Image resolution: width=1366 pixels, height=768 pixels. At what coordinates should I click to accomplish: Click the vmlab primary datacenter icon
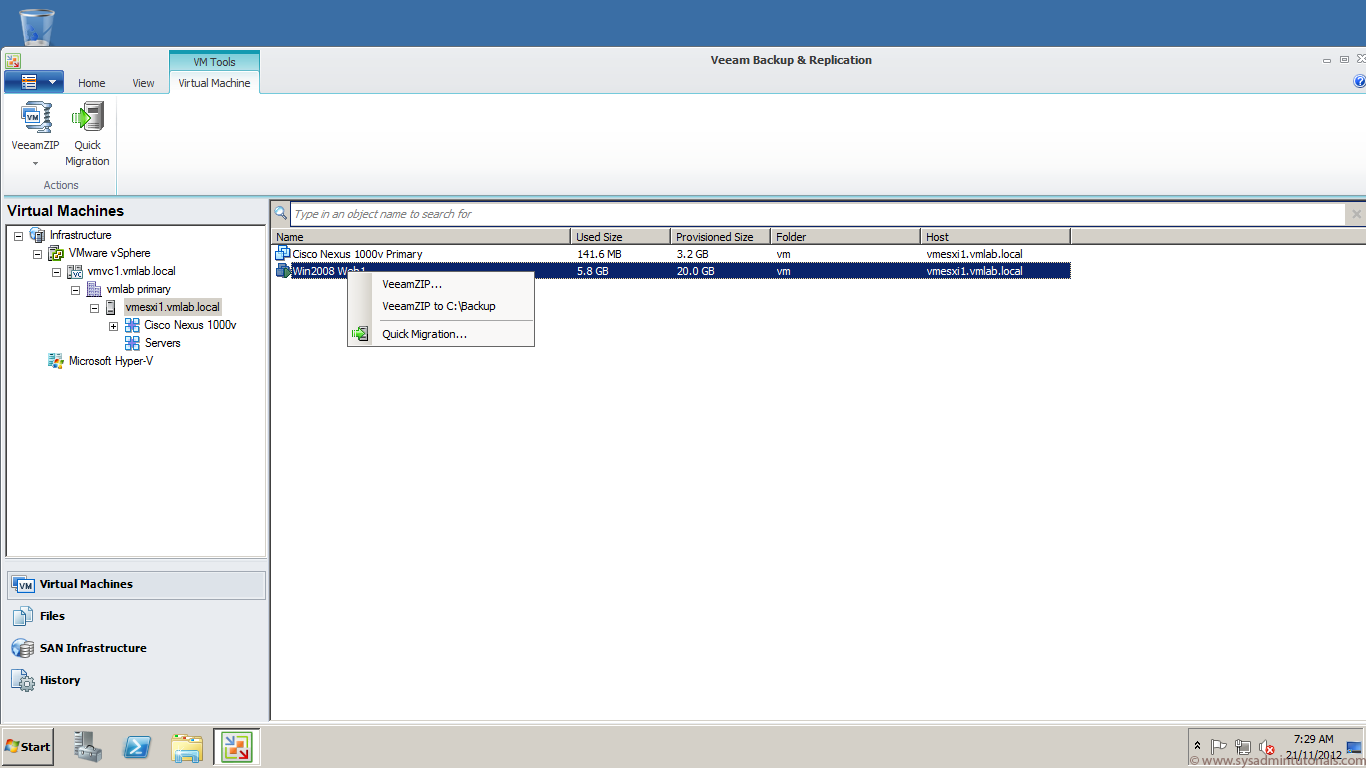(94, 289)
